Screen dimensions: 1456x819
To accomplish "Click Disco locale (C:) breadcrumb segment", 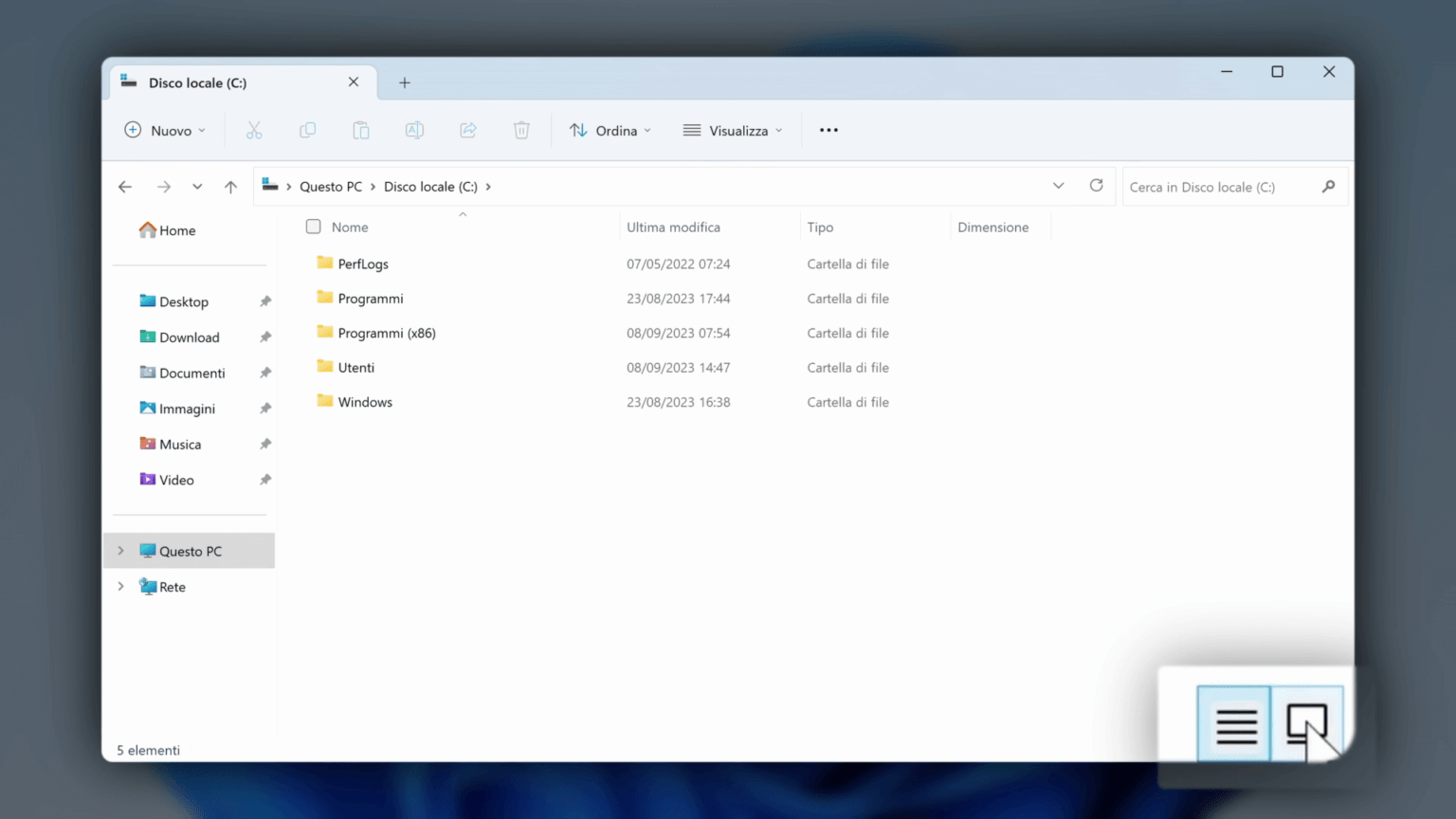I will (430, 187).
